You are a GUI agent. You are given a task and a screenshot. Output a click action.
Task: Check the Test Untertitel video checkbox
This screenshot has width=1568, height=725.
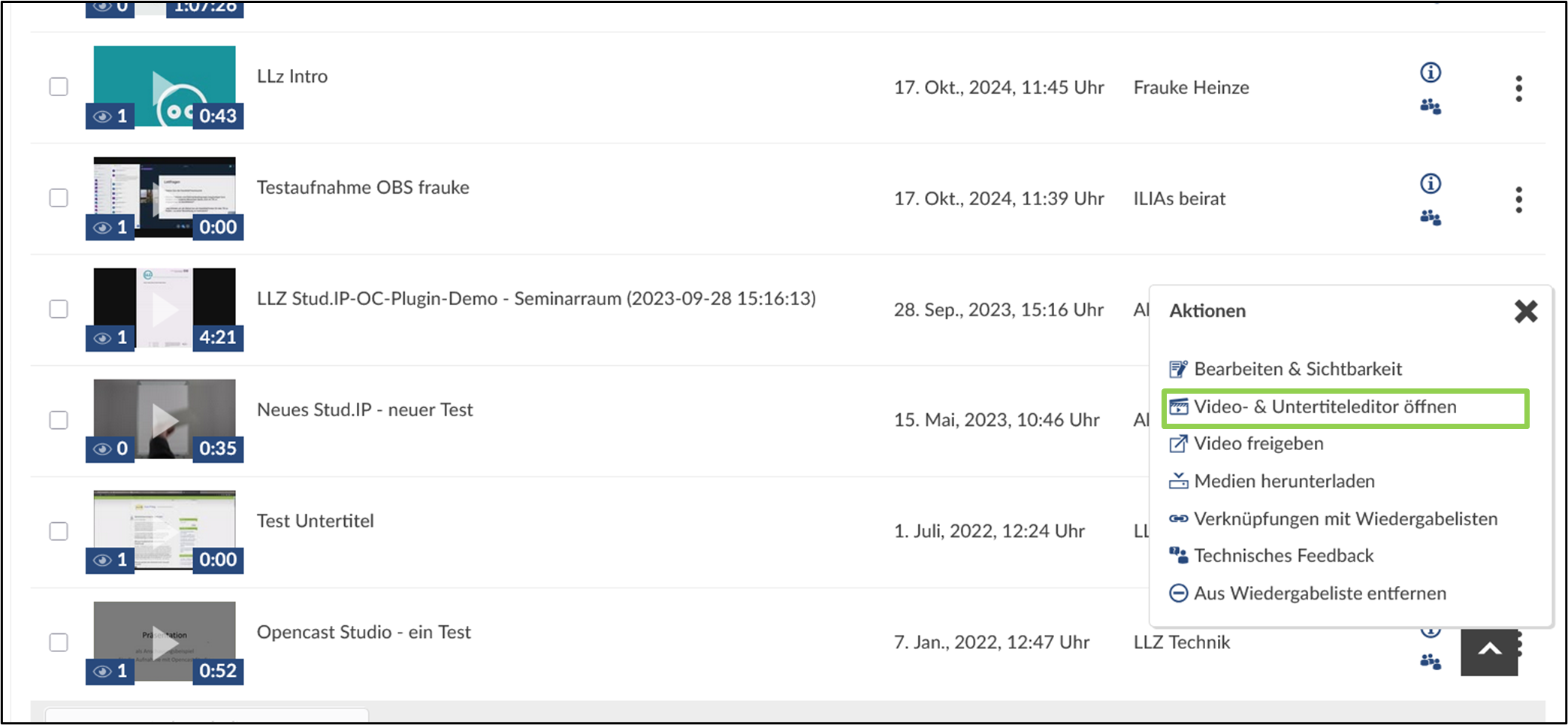pyautogui.click(x=59, y=531)
